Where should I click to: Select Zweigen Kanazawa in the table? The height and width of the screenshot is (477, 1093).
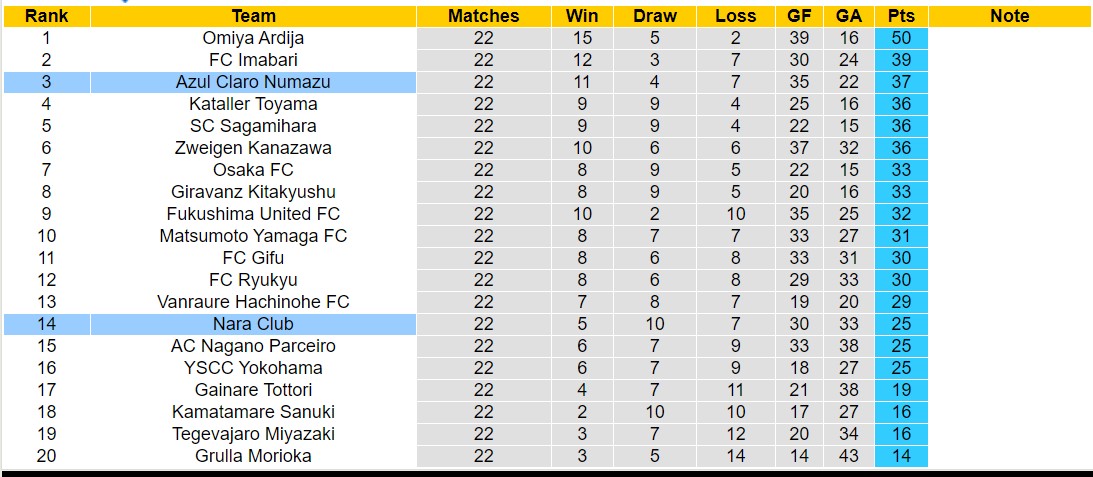253,148
